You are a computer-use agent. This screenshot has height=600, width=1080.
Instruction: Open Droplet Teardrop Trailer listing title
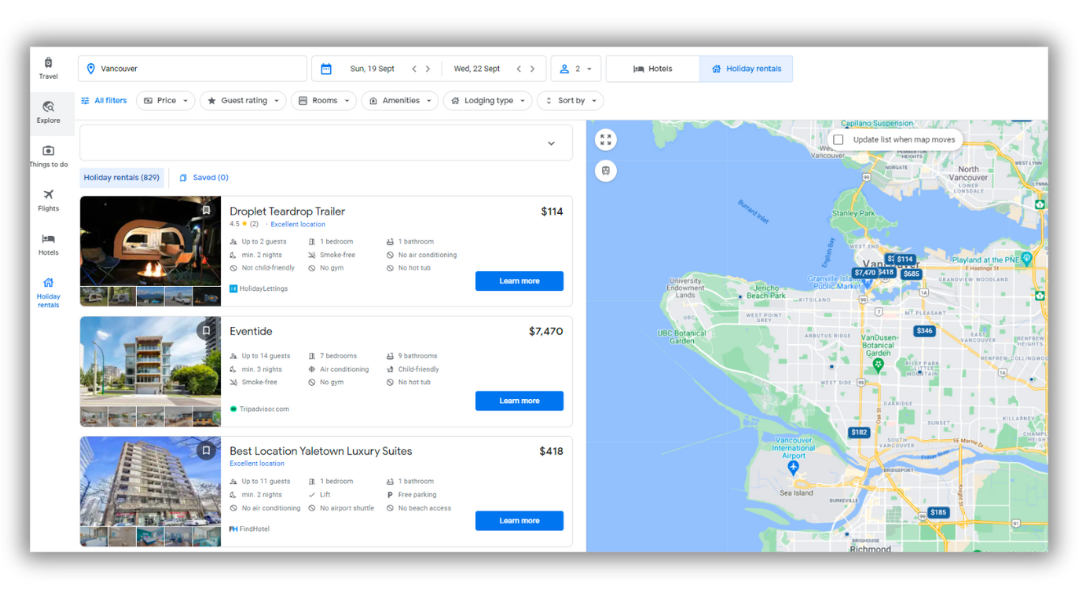[287, 211]
